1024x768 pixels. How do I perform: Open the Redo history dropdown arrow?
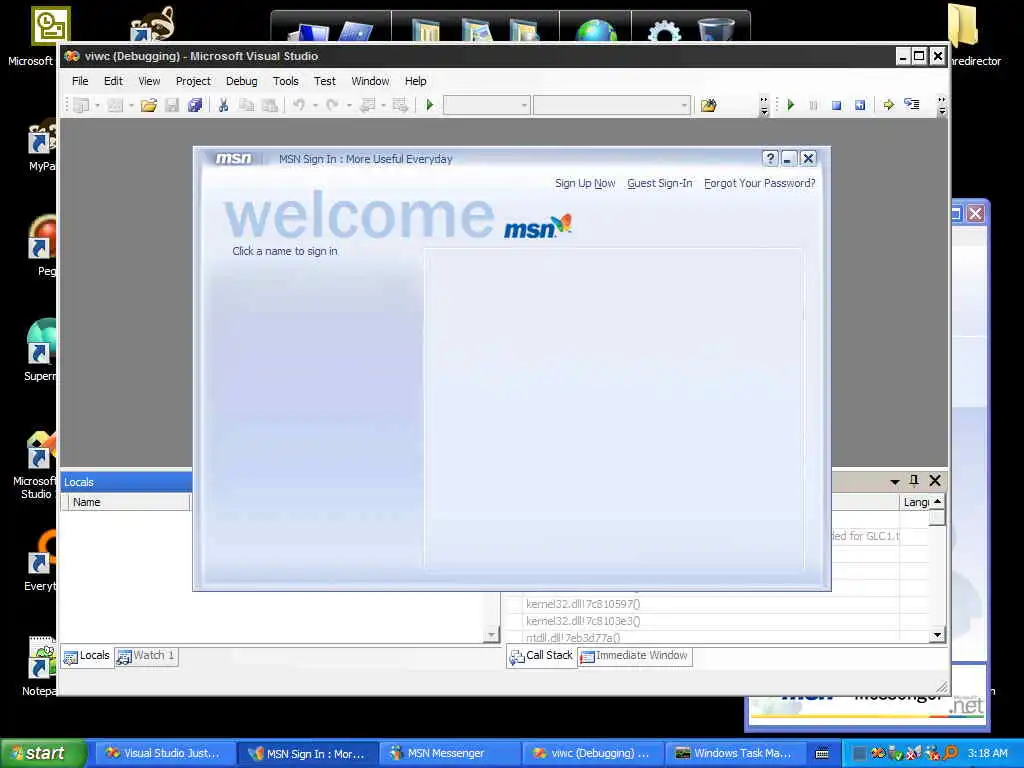point(349,105)
